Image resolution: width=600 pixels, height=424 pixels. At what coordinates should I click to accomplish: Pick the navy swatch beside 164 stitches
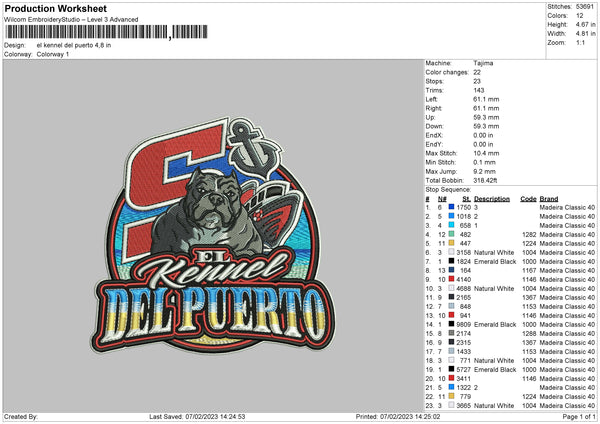click(452, 270)
